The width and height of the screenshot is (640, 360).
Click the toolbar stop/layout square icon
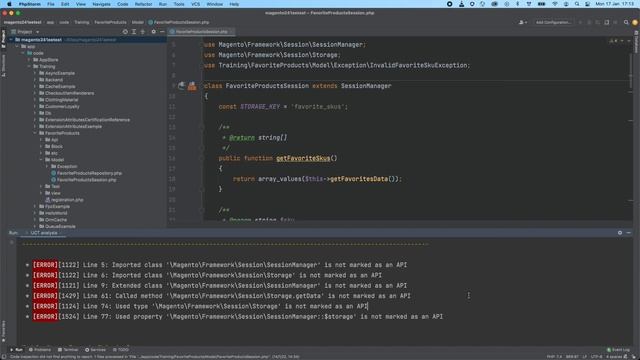coord(607,22)
